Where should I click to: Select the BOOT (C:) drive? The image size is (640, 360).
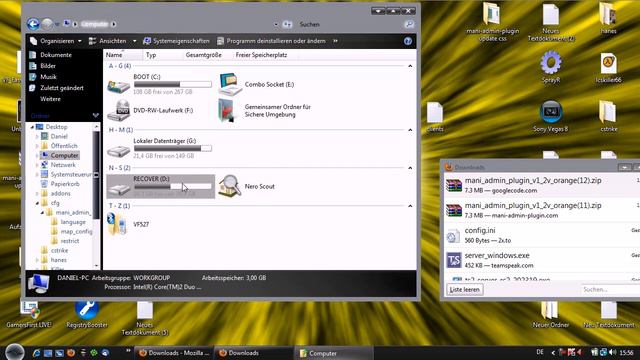[x=160, y=84]
